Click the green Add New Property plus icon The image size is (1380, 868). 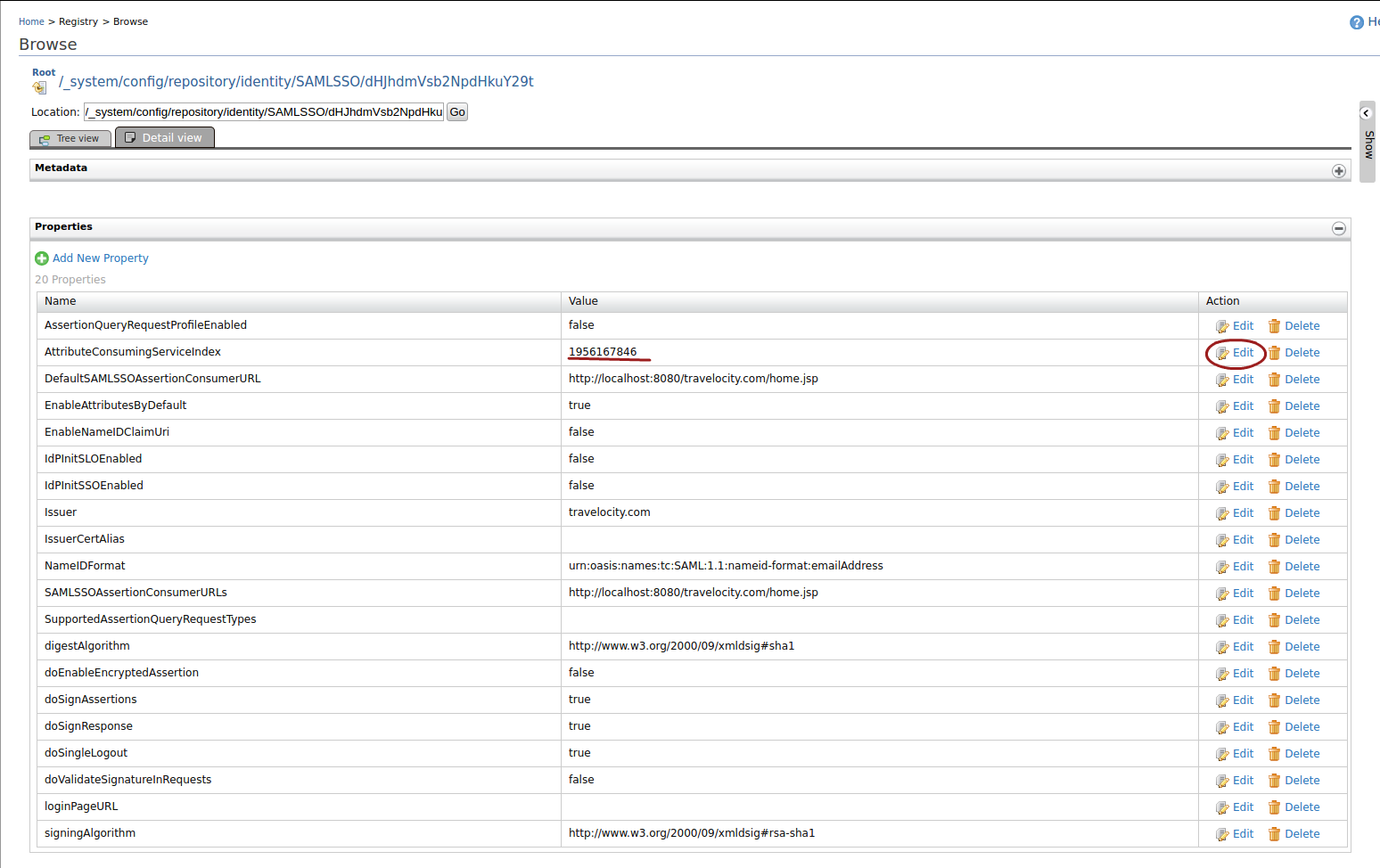click(42, 258)
